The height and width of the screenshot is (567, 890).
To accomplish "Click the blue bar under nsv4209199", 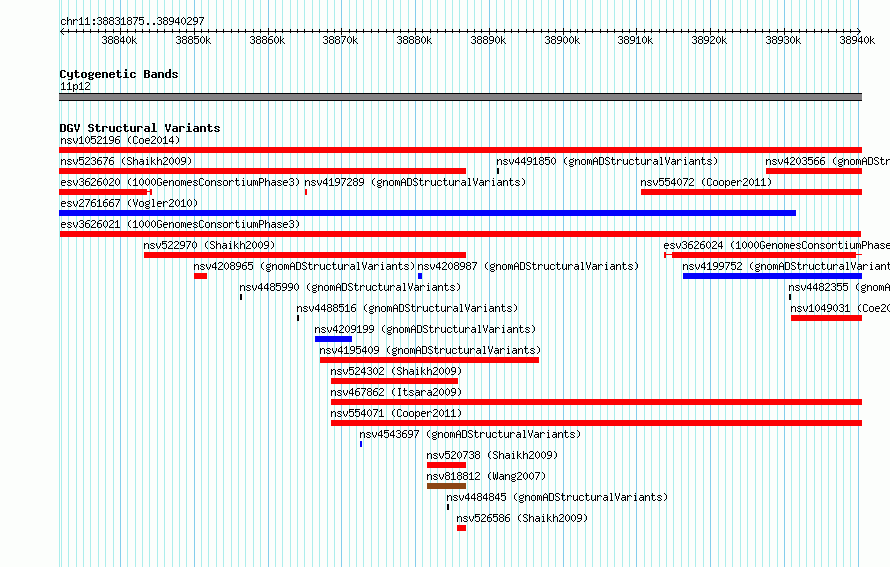I will coord(333,339).
